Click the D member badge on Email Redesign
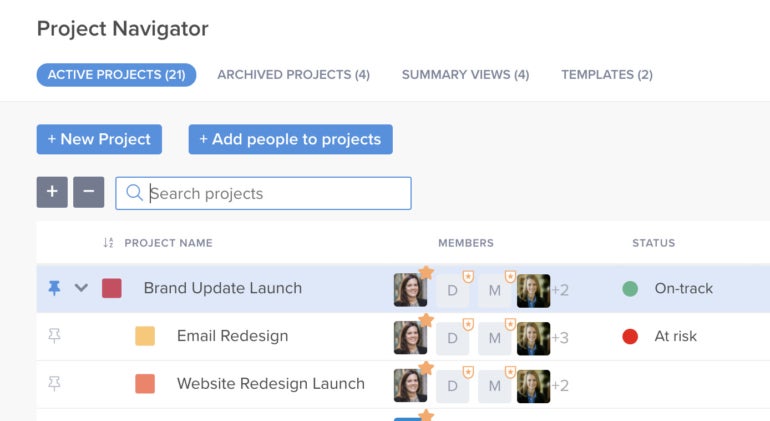The height and width of the screenshot is (421, 770). click(452, 338)
